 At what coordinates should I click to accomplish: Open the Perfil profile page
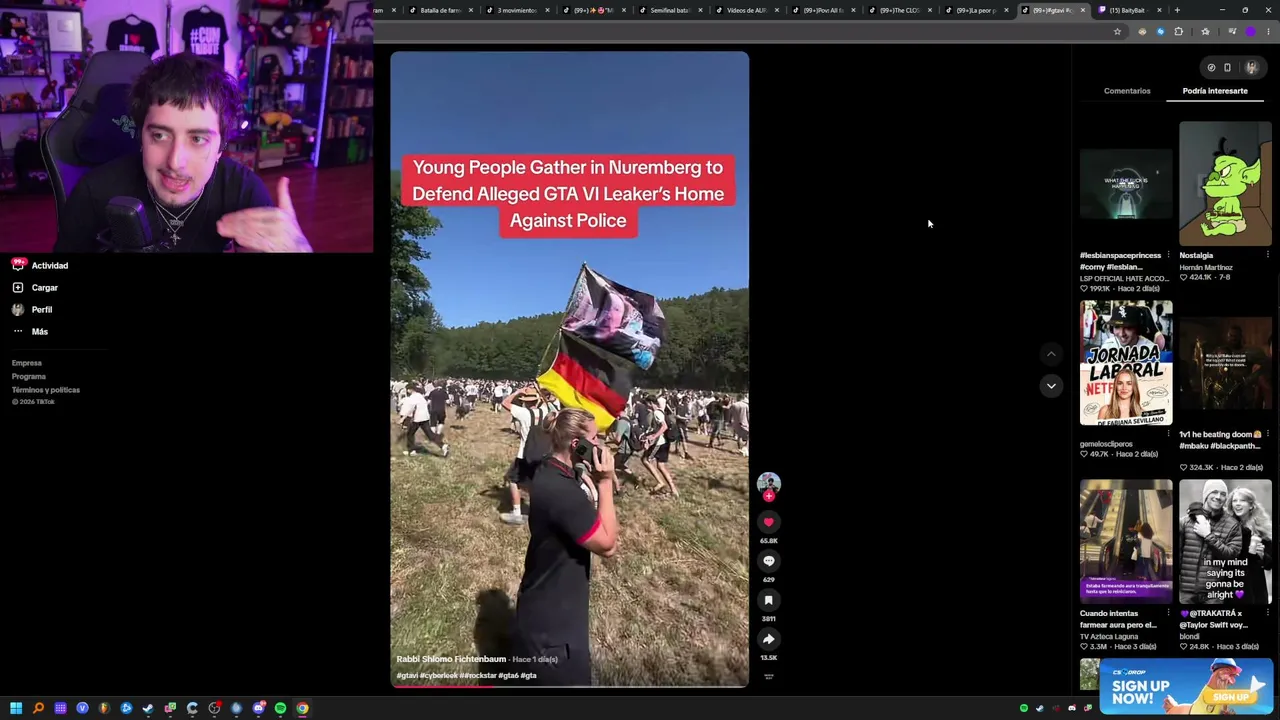click(x=32, y=309)
